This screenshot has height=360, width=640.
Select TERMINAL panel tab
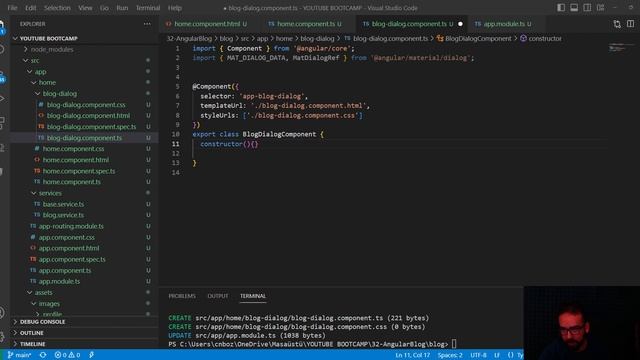click(x=253, y=296)
